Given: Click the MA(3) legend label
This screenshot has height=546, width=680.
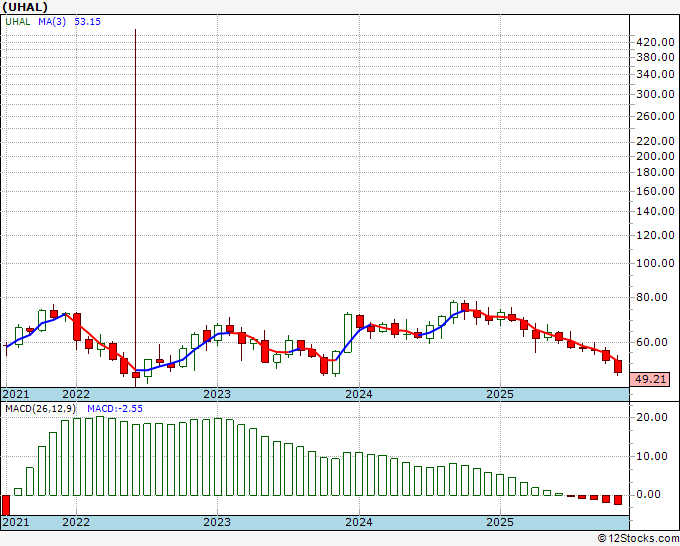Looking at the screenshot, I should 52,22.
